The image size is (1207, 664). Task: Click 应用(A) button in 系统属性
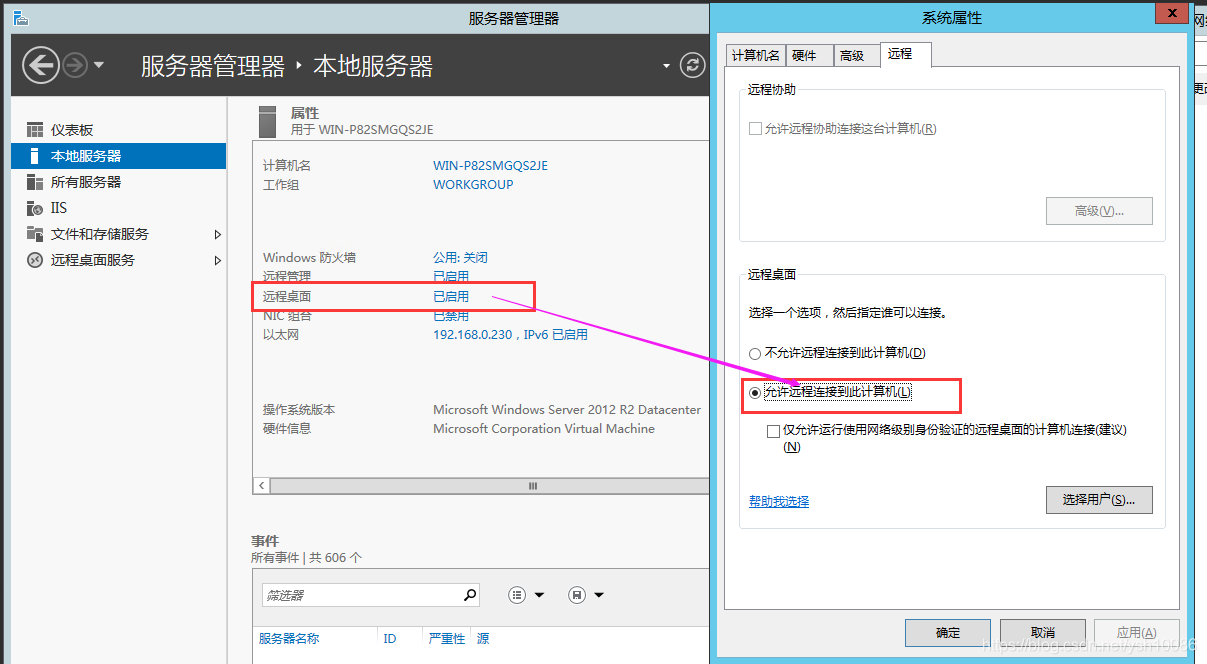click(x=1137, y=633)
